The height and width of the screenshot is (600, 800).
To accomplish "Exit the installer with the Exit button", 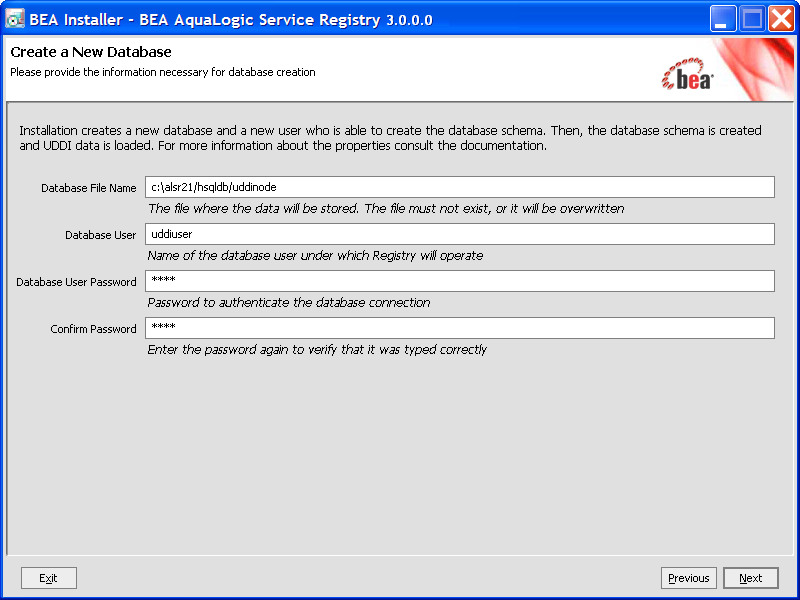I will coord(48,578).
